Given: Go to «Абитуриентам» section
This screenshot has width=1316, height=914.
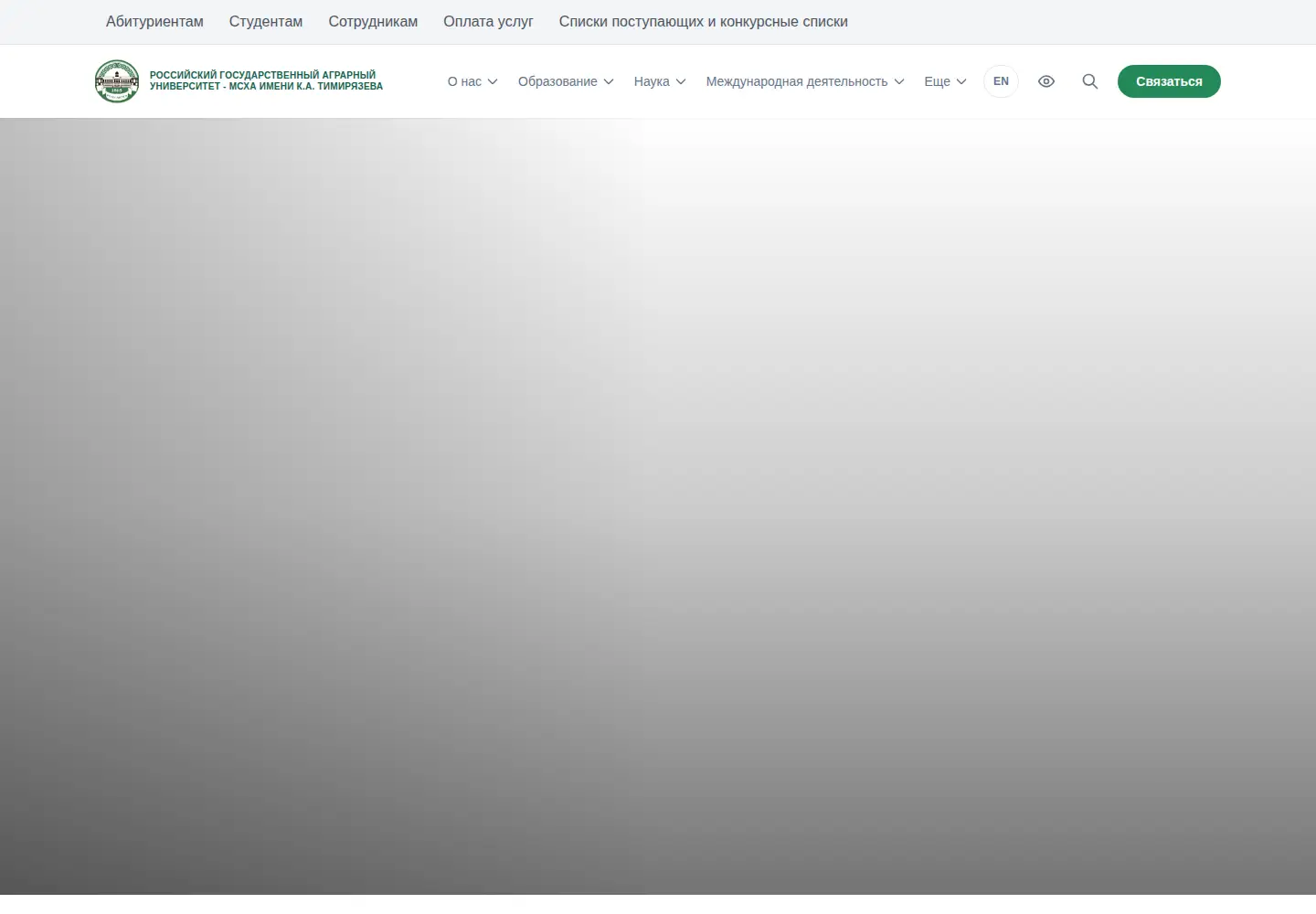Looking at the screenshot, I should coord(154,22).
